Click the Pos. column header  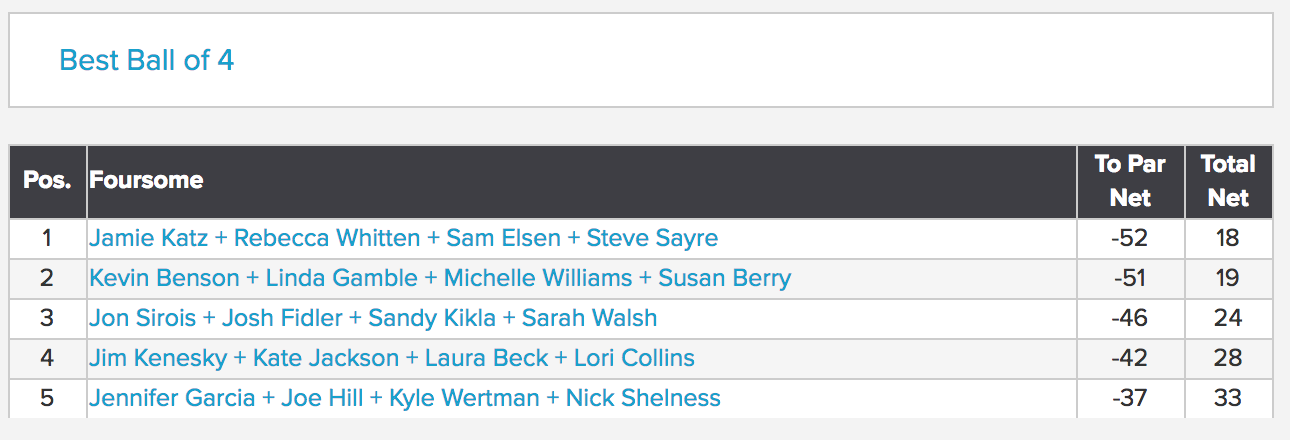(x=48, y=181)
